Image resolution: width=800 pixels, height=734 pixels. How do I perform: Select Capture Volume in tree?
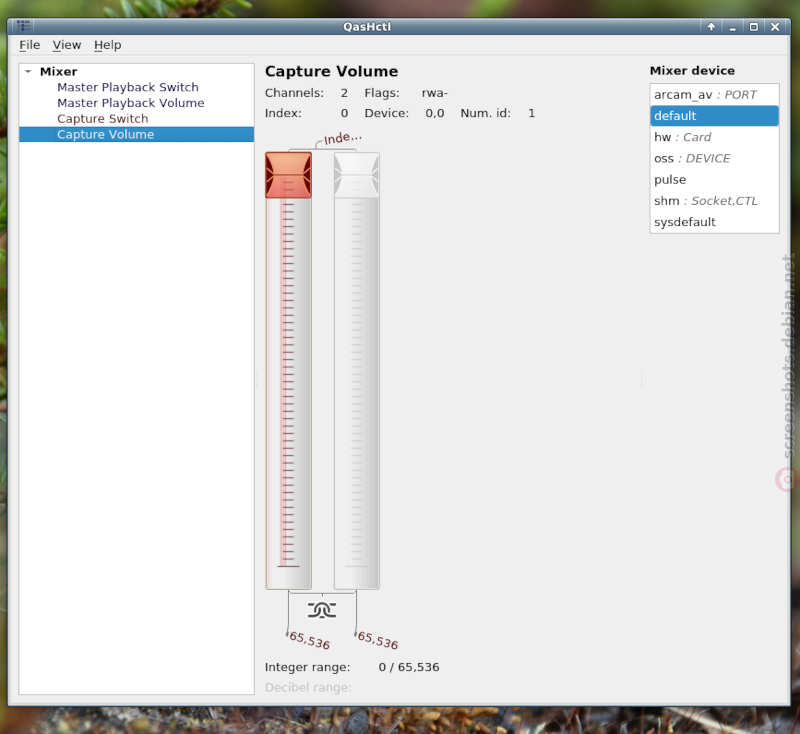136,134
